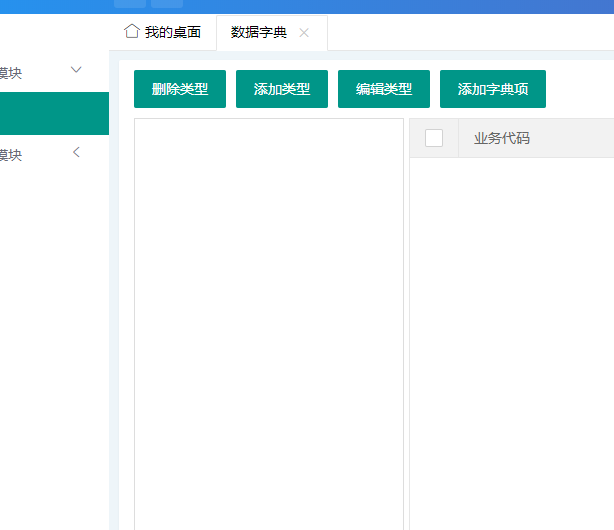Click the 业务代码 column header
Image resolution: width=614 pixels, height=530 pixels.
pyautogui.click(x=502, y=138)
